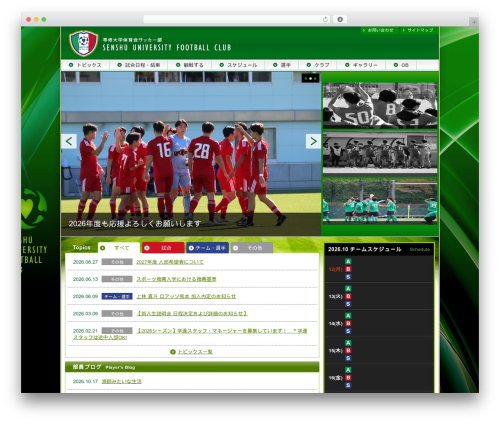Click the slideshow pagination dots indicator

point(310,78)
